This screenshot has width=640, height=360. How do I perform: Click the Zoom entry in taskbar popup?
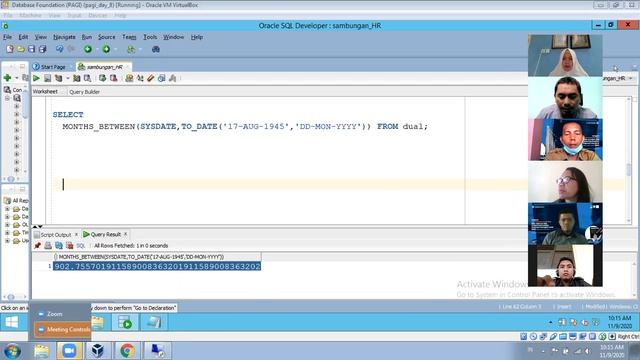[54, 314]
